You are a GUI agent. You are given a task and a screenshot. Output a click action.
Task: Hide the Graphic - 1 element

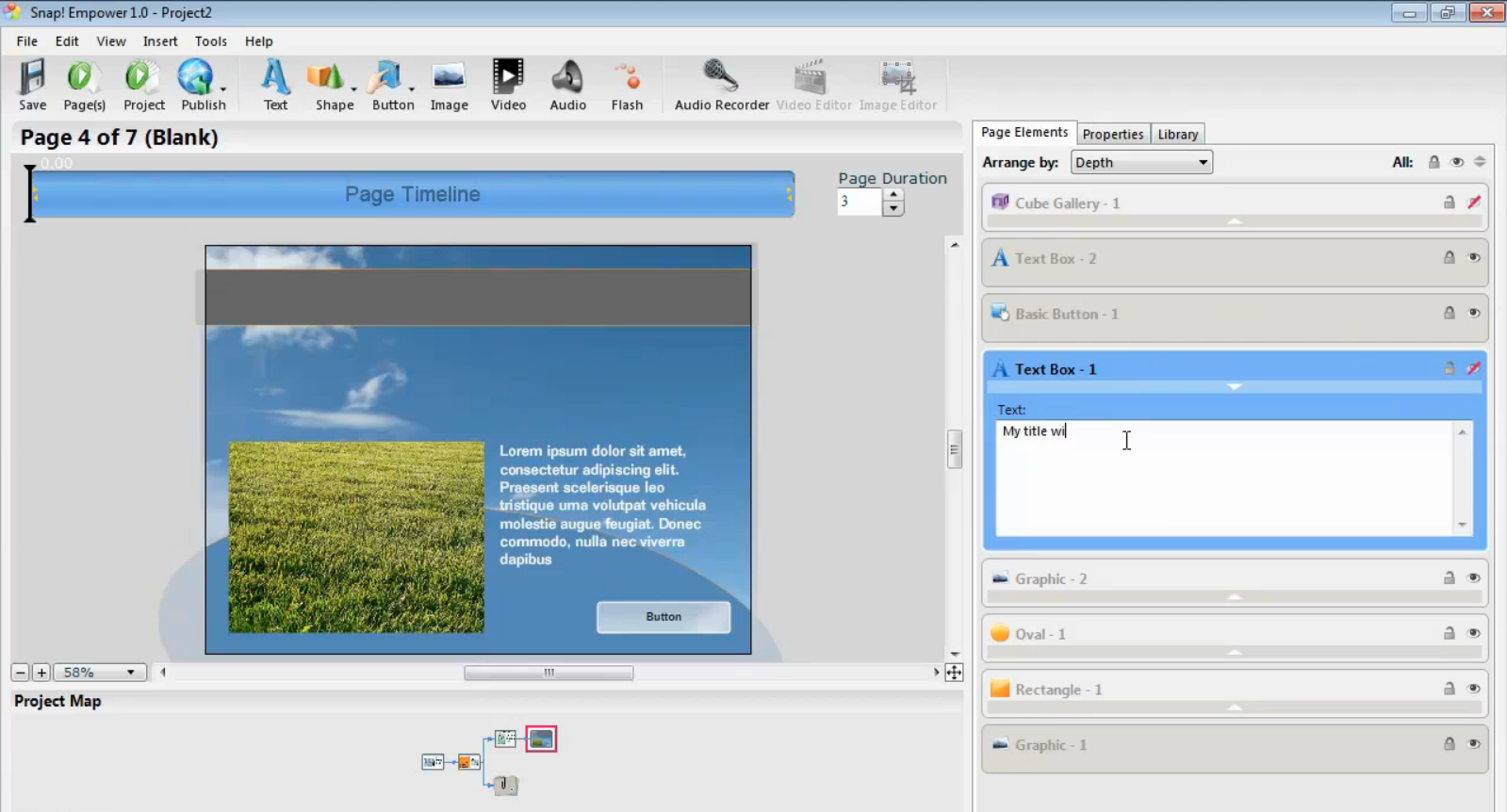(1474, 744)
